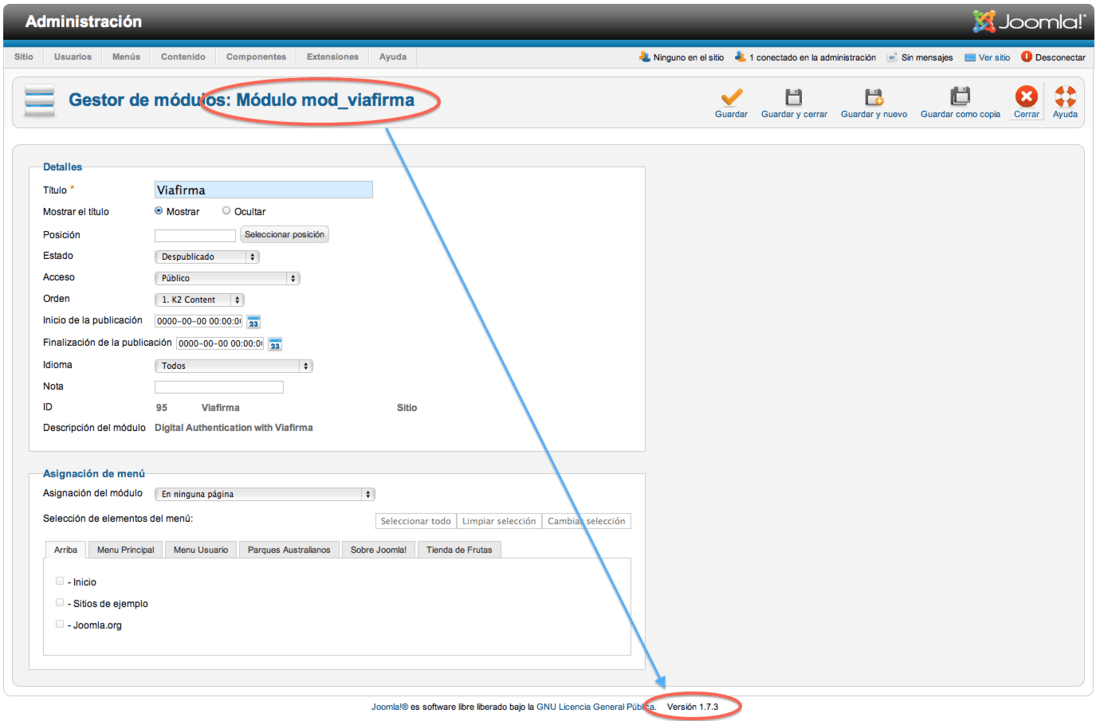1100x721 pixels.
Task: Click the Nota text field
Action: click(219, 387)
